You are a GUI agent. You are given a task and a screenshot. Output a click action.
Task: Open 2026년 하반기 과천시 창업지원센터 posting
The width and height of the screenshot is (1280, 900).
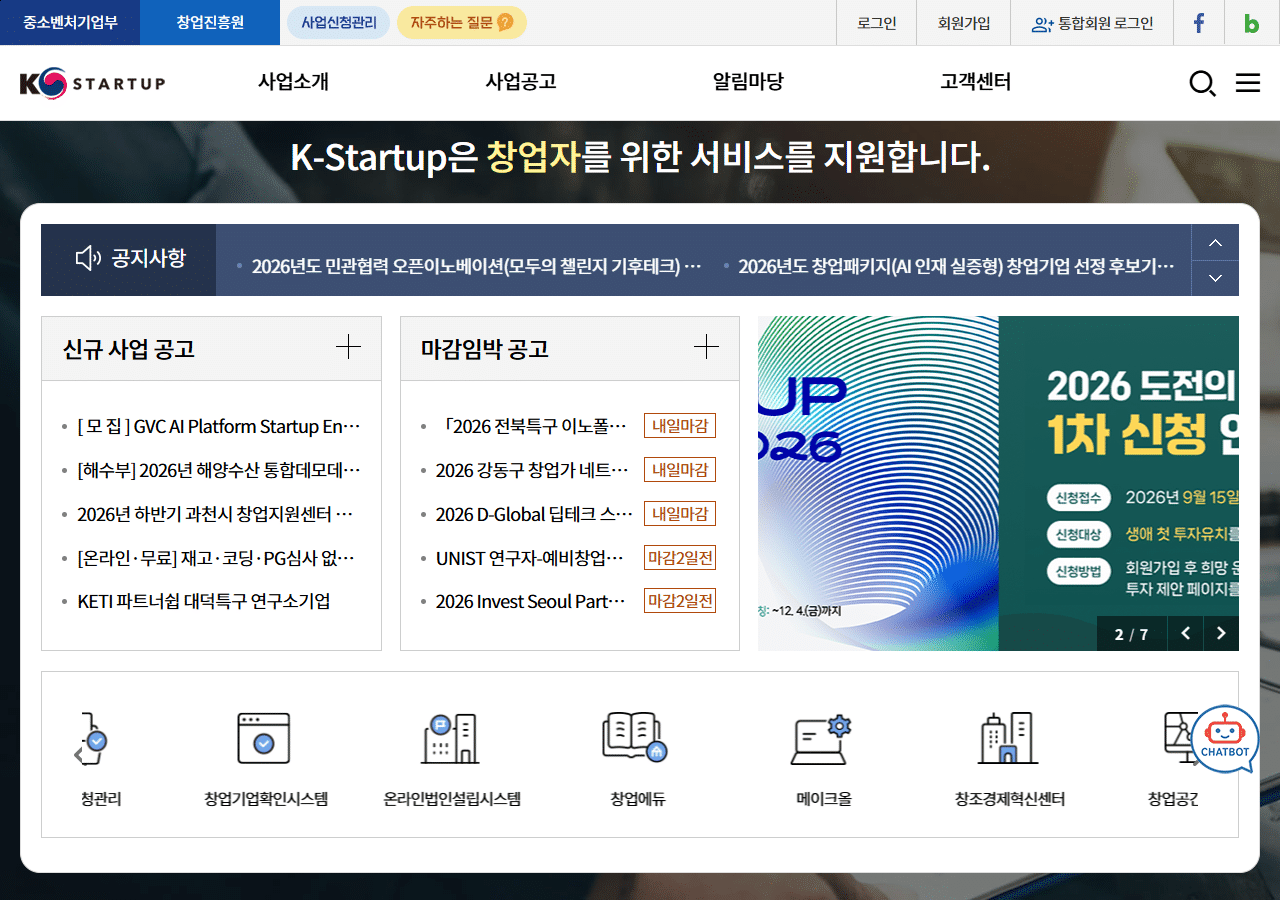(x=215, y=514)
